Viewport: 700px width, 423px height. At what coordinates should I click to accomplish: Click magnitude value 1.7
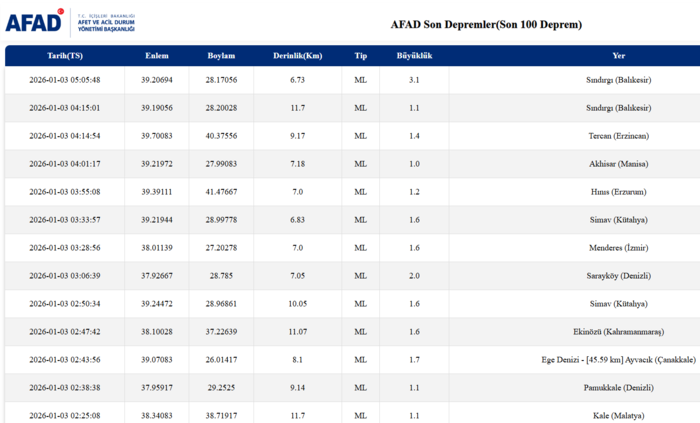414,360
